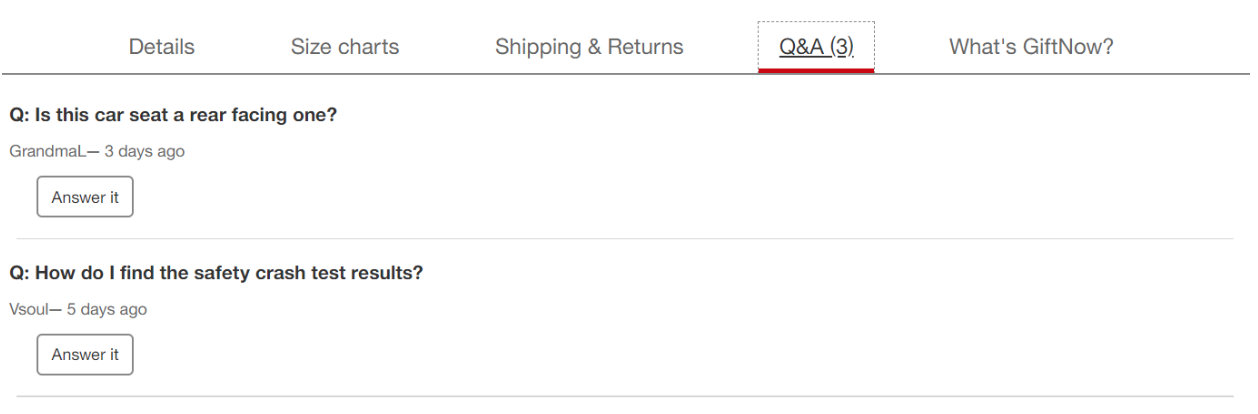The image size is (1258, 414).
Task: Switch to the Size charts tab
Action: [x=344, y=47]
